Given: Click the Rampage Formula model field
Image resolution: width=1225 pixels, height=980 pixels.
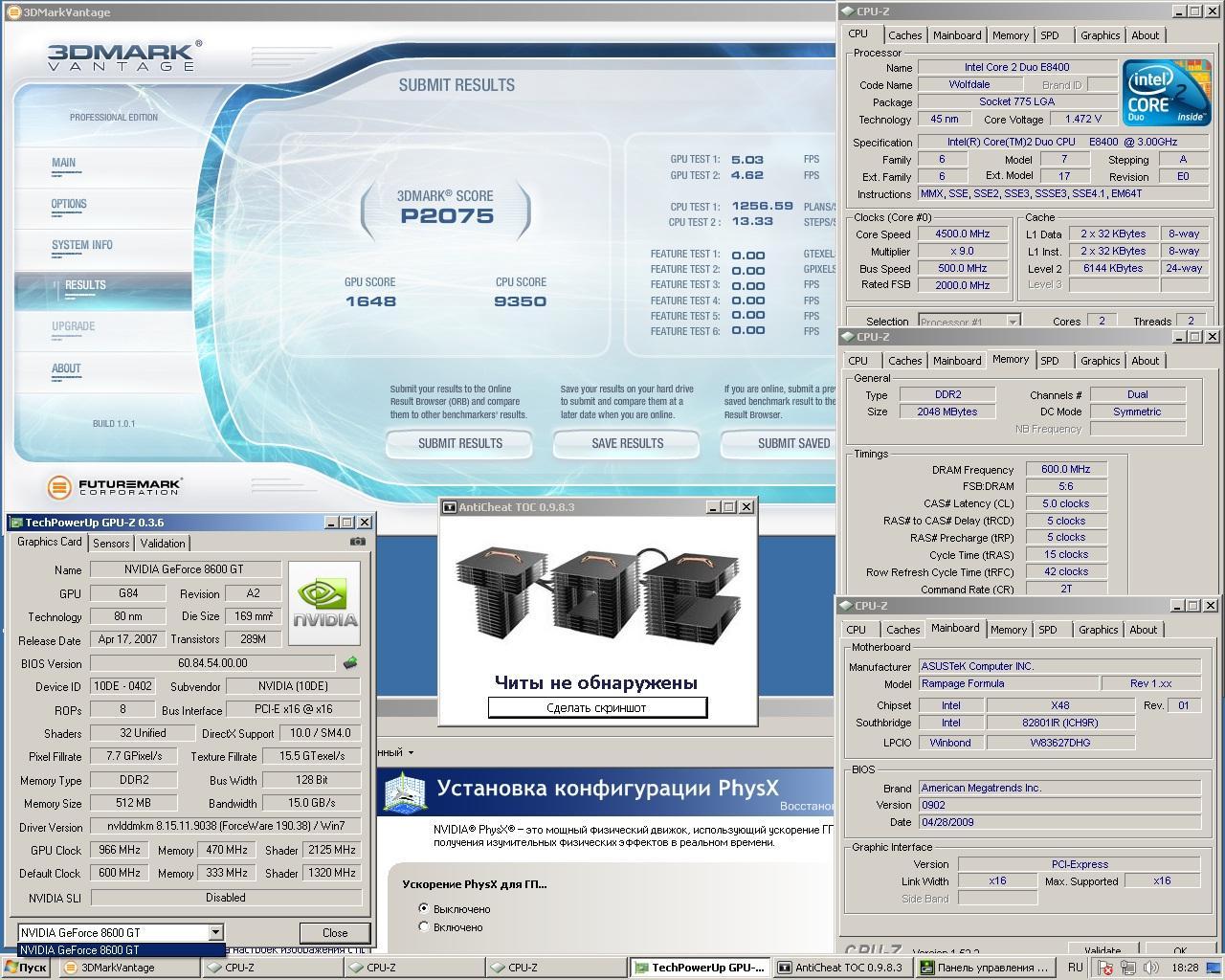Looking at the screenshot, I should click(x=1008, y=683).
